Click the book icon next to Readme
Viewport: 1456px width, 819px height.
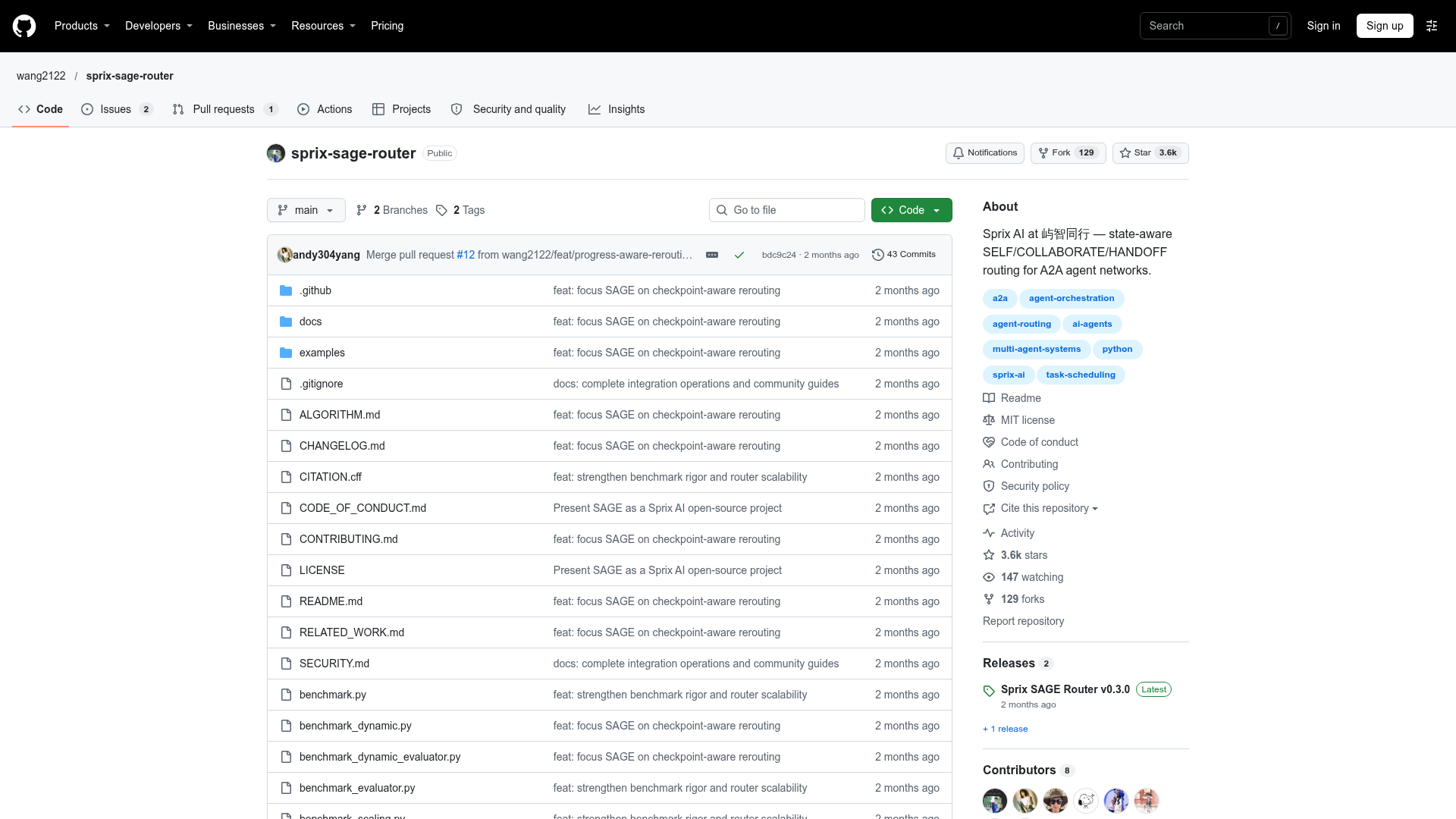989,398
